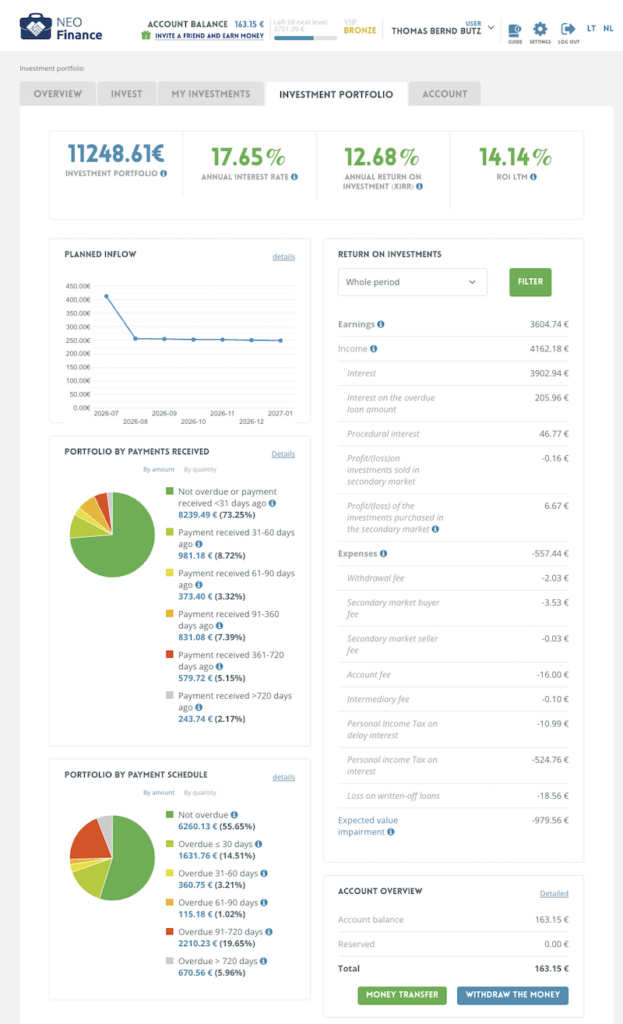The height and width of the screenshot is (1024, 623).
Task: Show info icon for XIRR return
Action: (x=419, y=187)
